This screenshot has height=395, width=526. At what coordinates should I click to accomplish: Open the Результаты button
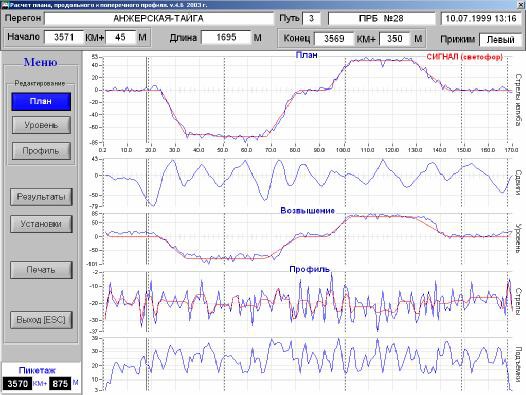[41, 197]
